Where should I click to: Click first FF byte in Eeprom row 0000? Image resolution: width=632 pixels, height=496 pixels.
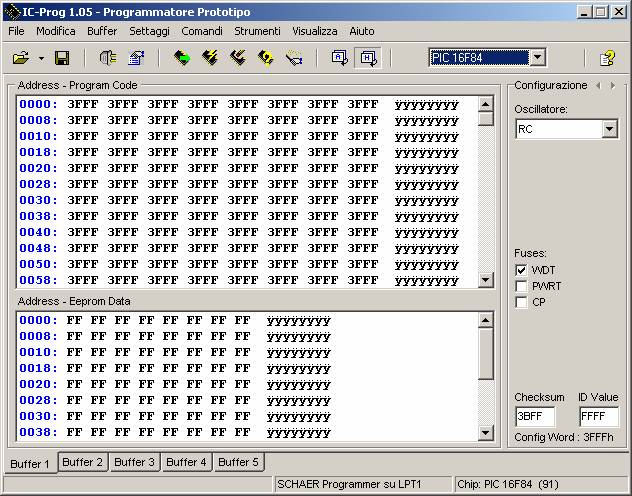coord(74,320)
